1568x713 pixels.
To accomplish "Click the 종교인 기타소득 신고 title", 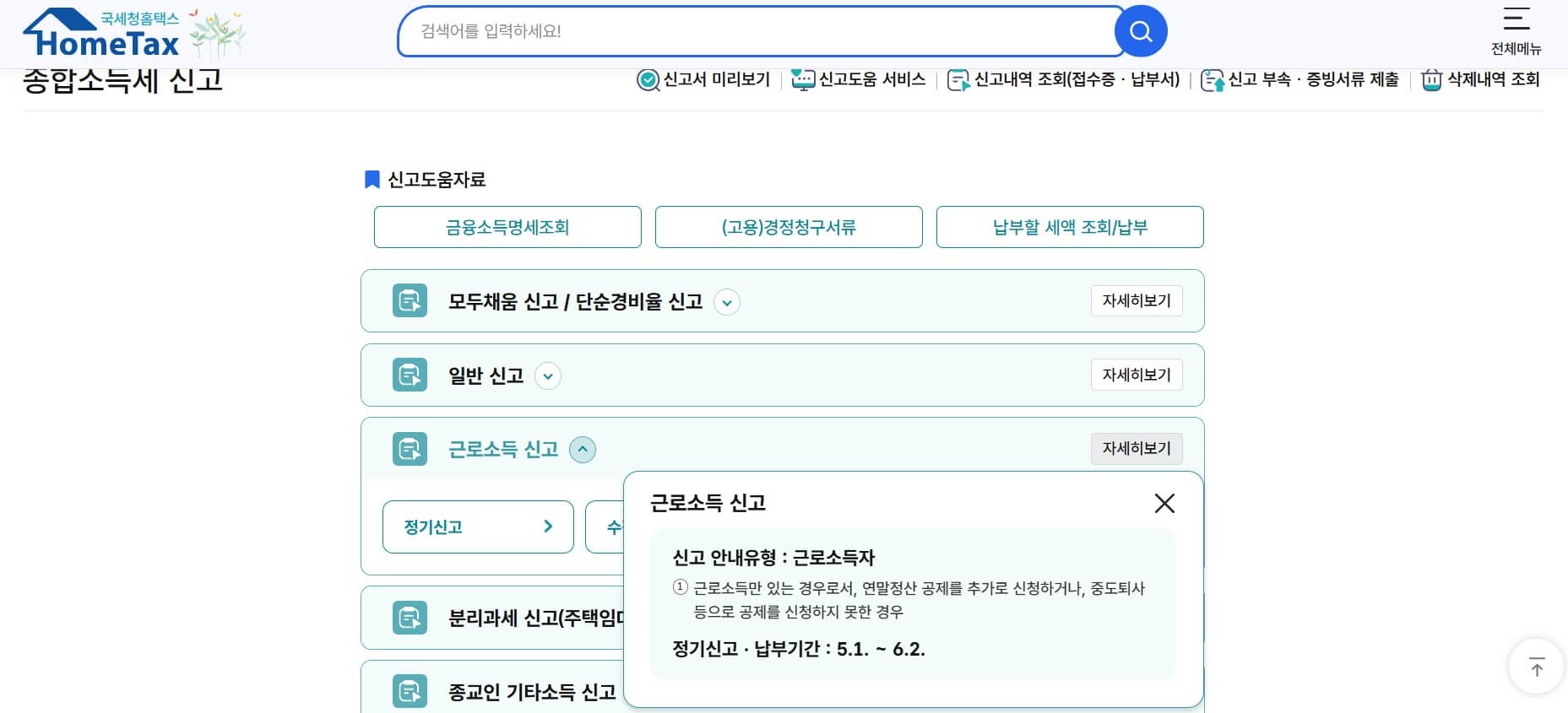I will [x=532, y=692].
